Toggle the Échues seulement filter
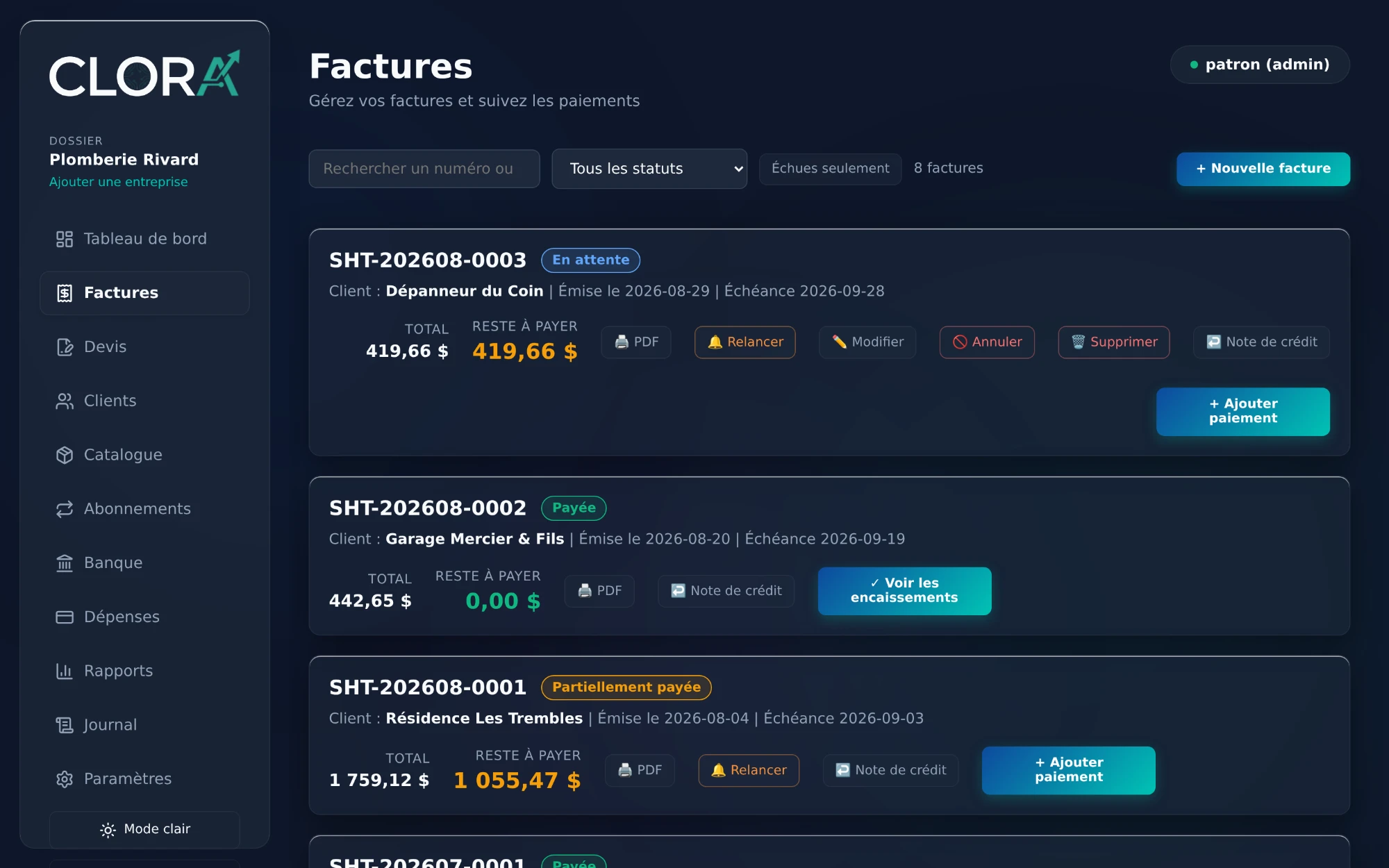 click(x=830, y=169)
